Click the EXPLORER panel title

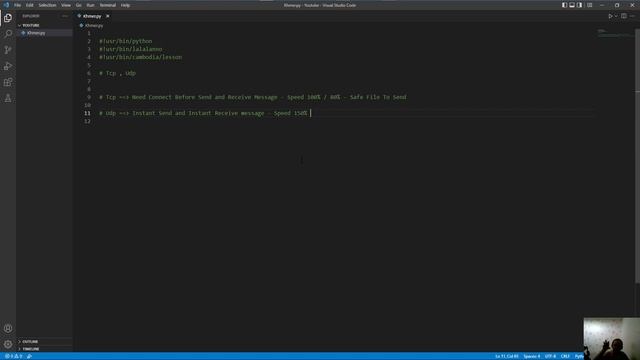pos(31,16)
